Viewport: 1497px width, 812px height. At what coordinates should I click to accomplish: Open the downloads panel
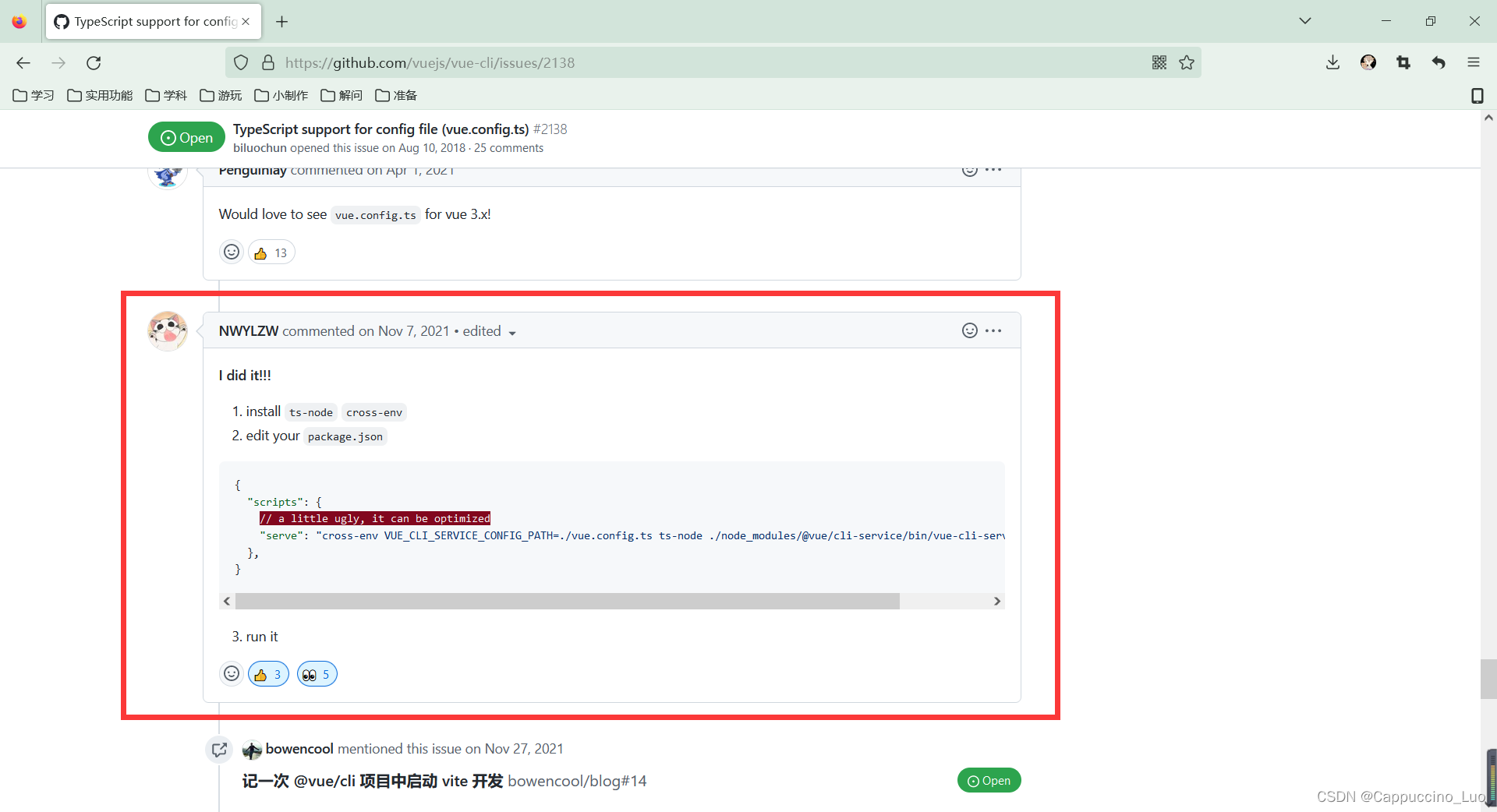coord(1332,63)
